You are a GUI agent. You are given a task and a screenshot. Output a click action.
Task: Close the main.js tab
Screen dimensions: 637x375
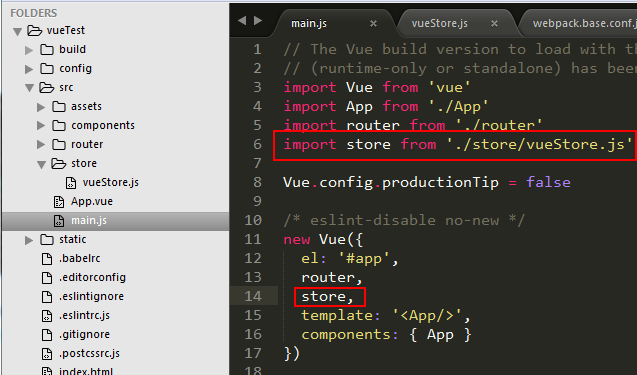(373, 24)
